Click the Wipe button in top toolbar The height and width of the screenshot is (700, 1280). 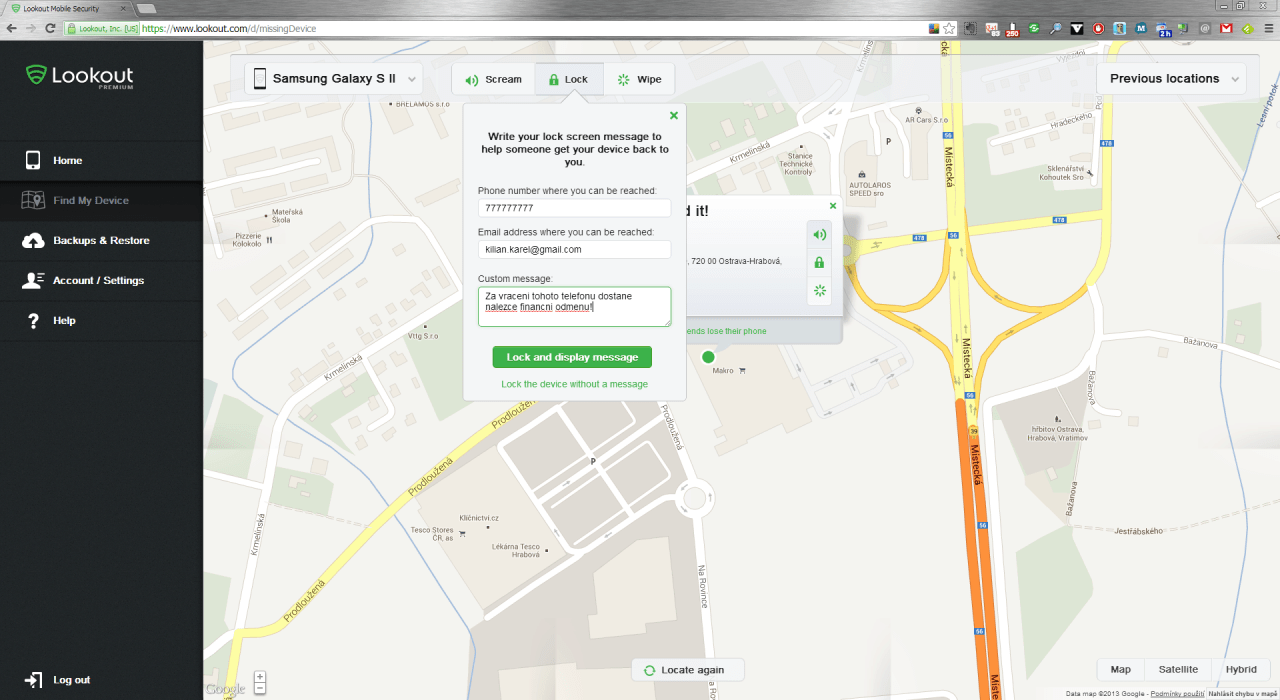click(639, 79)
